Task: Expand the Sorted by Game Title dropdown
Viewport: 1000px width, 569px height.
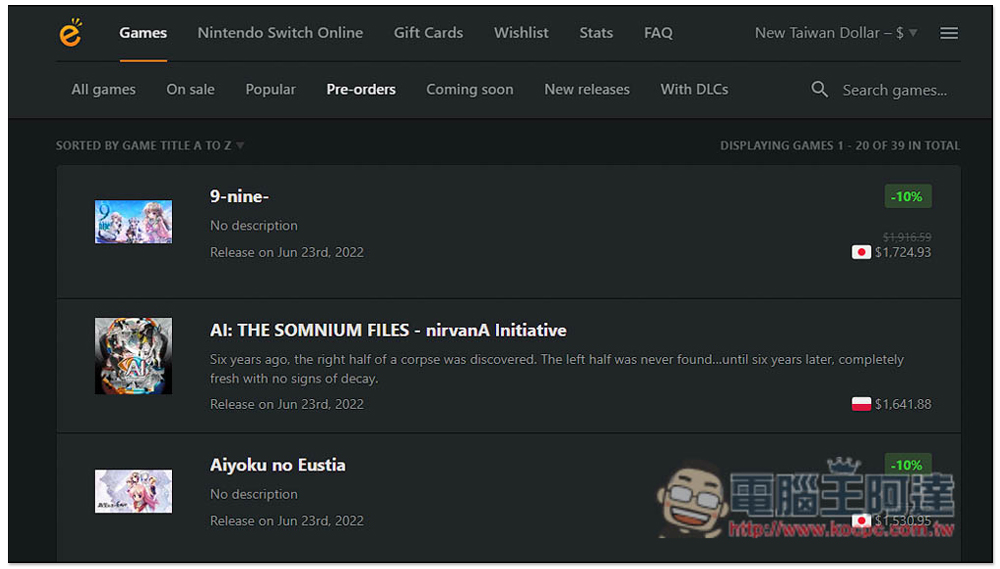Action: (150, 146)
